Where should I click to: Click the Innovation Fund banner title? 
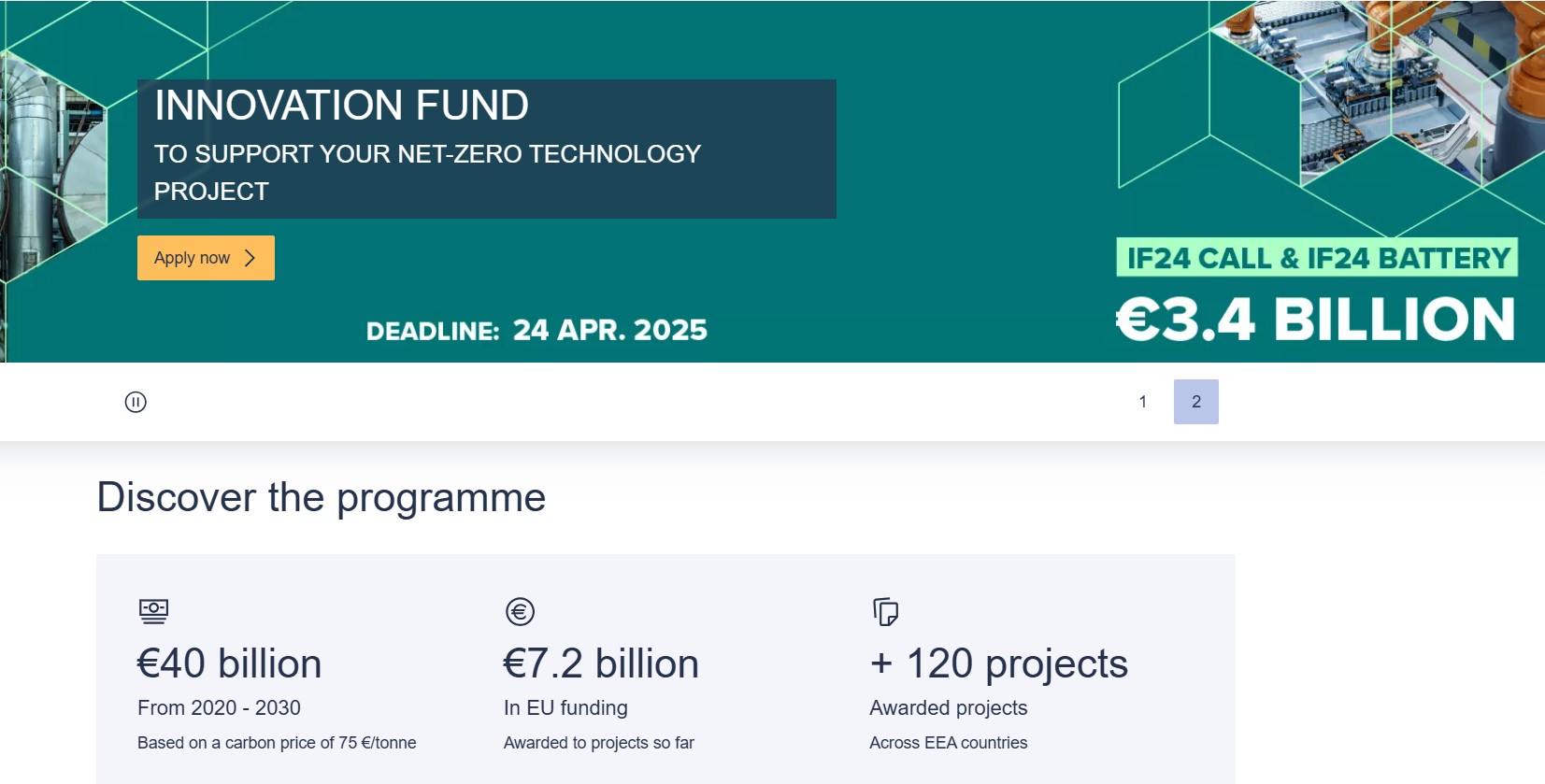coord(341,106)
